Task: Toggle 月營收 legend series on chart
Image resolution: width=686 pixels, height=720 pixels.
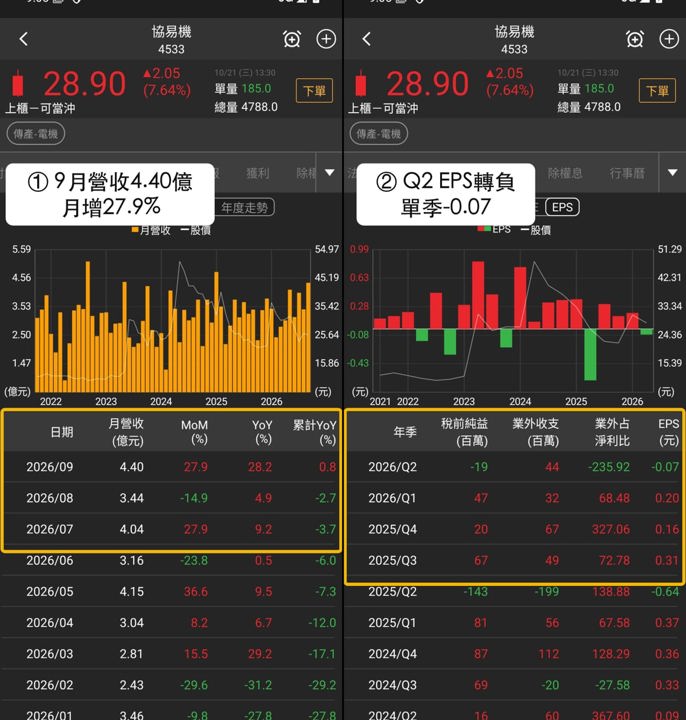Action: 151,230
